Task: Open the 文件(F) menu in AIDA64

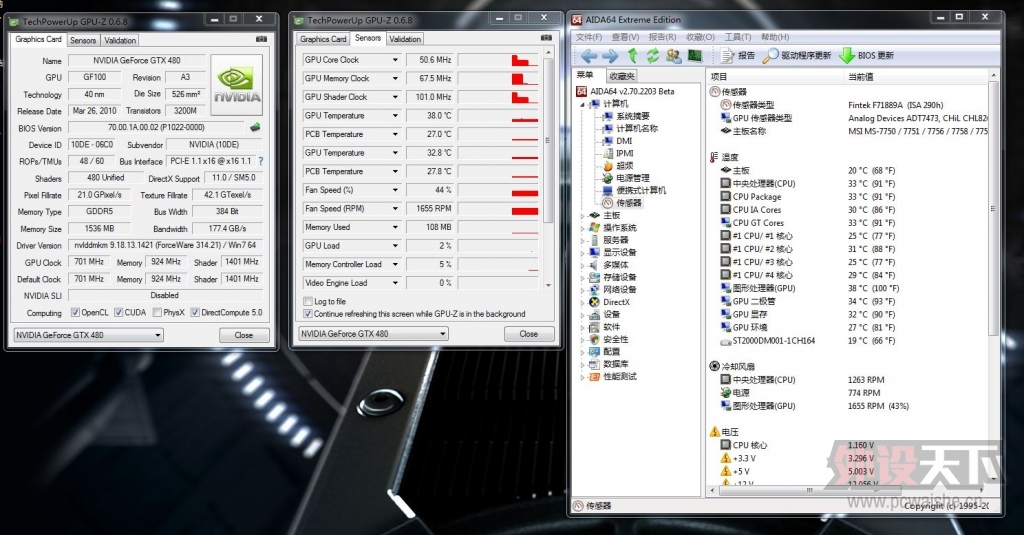Action: point(588,37)
